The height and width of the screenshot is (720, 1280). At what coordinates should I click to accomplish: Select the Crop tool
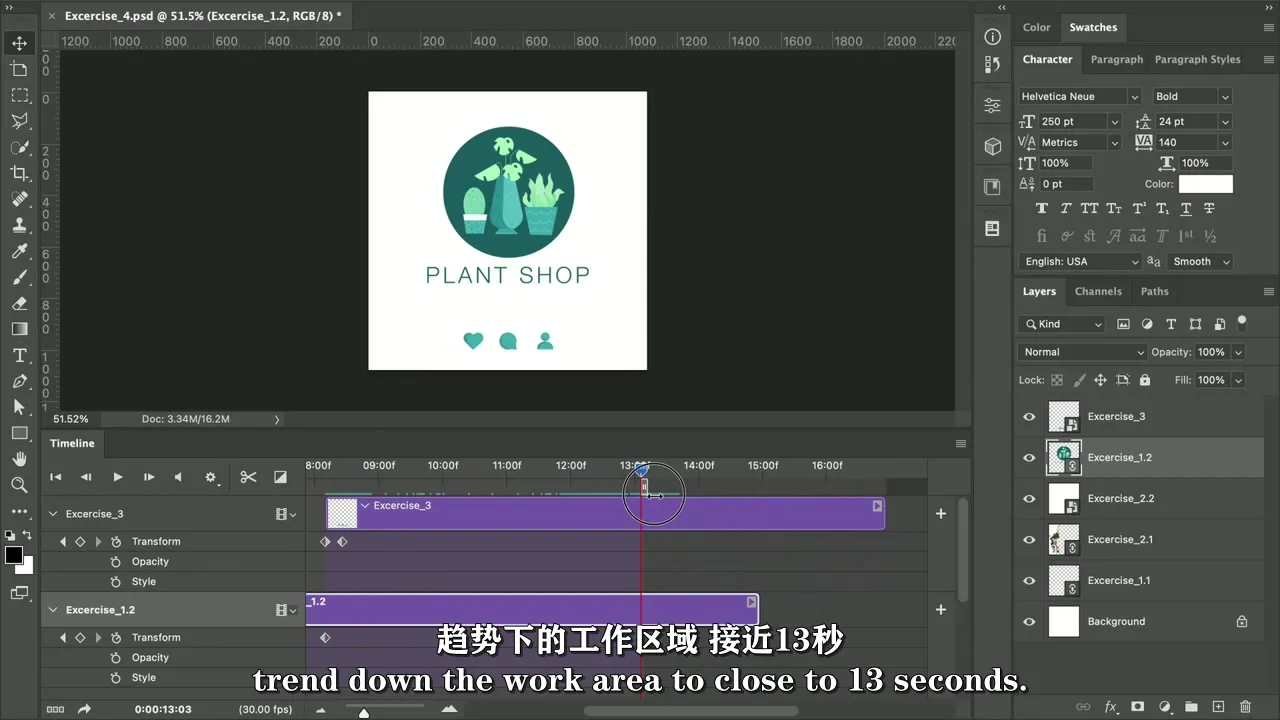[x=19, y=173]
